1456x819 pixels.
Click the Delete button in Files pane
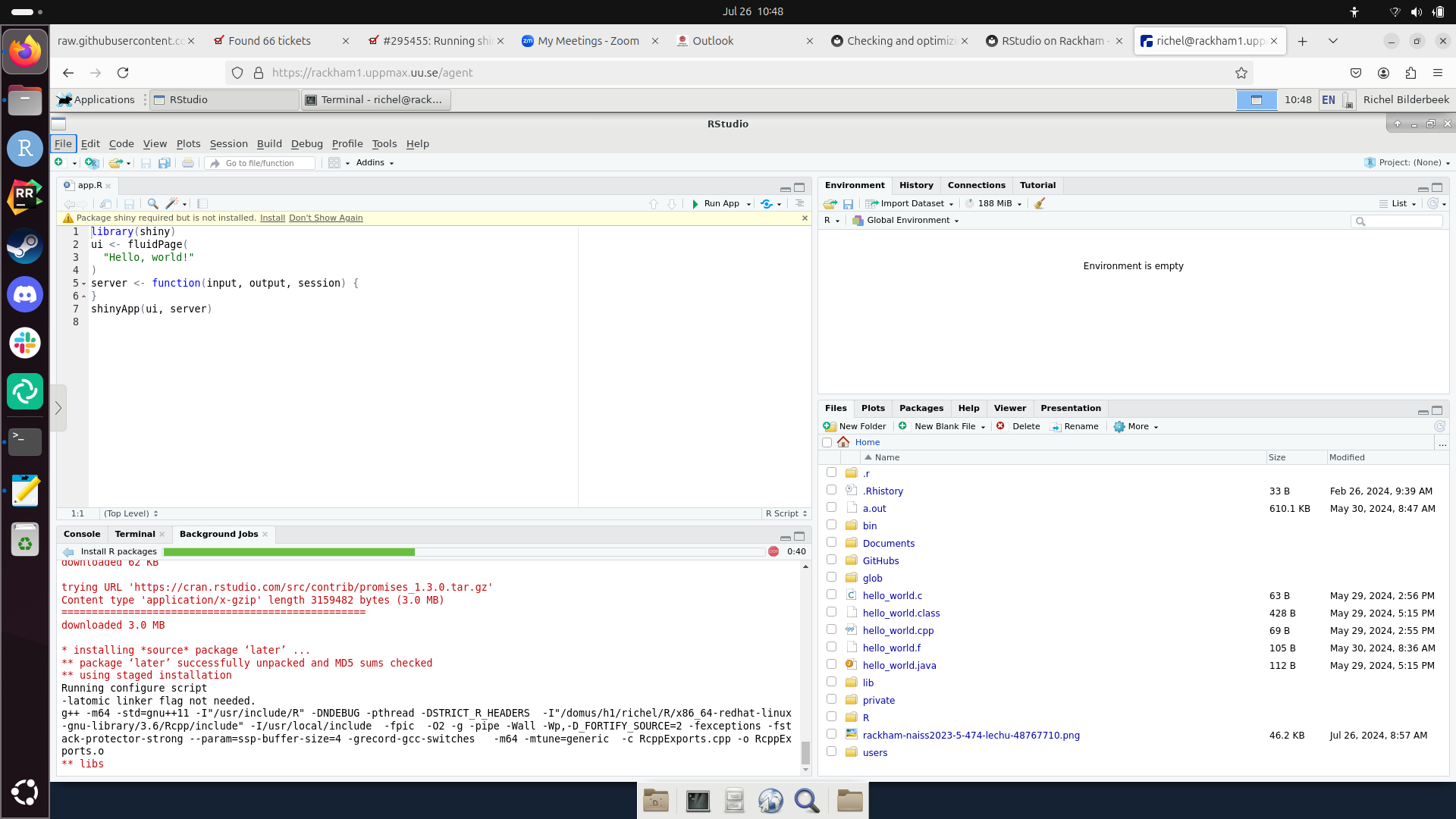coord(1018,426)
